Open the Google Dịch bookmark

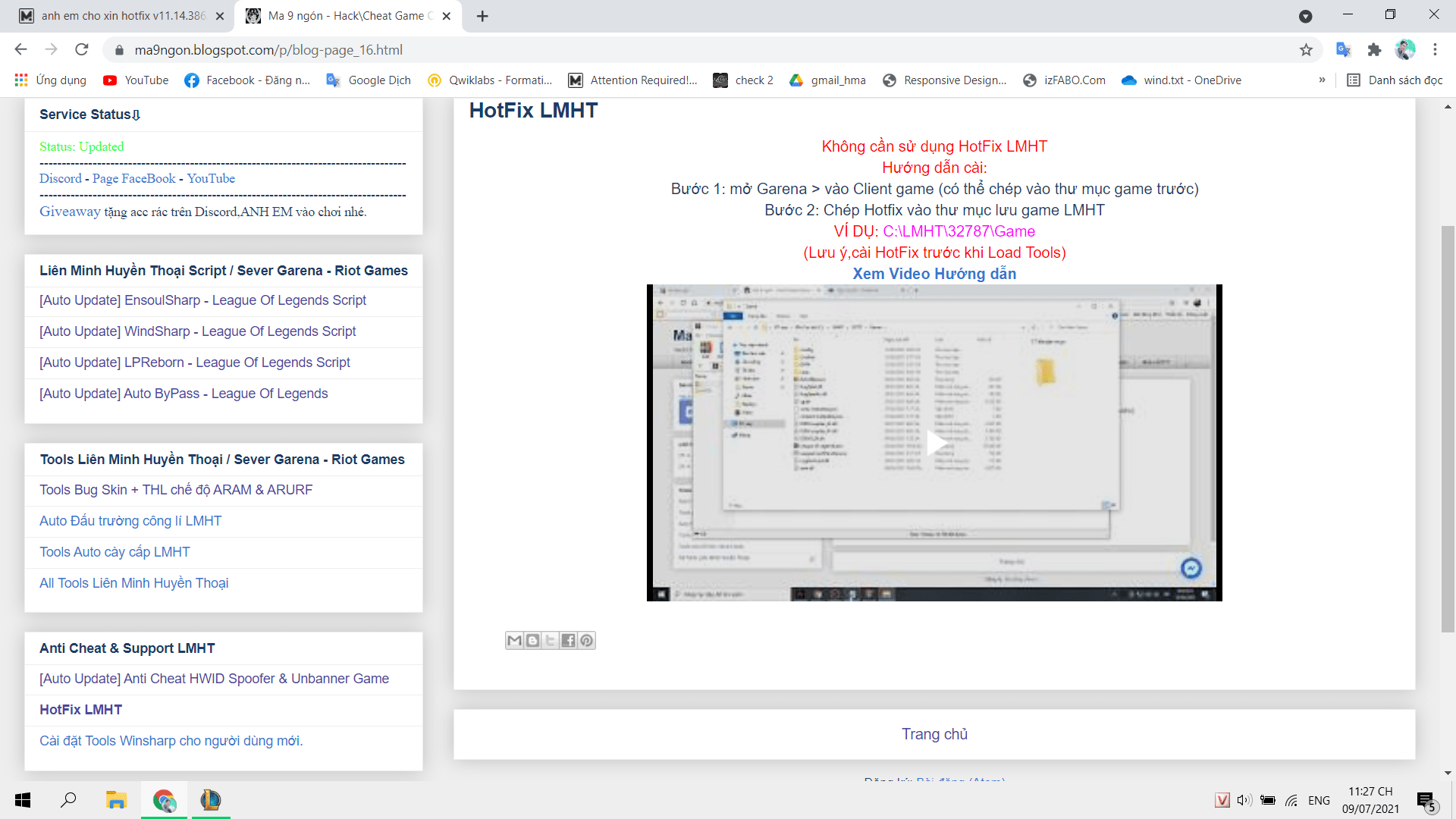[369, 80]
